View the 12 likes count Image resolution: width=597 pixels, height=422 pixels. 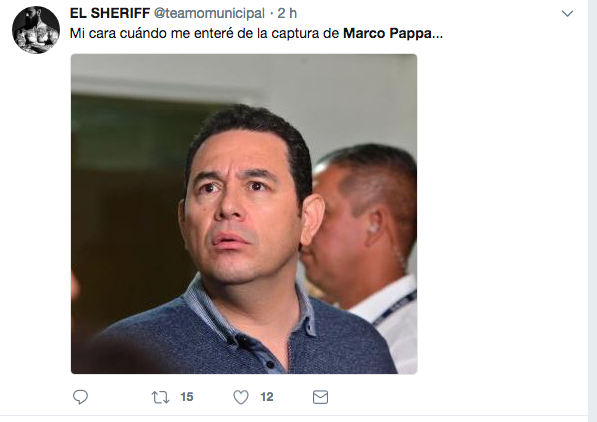267,397
